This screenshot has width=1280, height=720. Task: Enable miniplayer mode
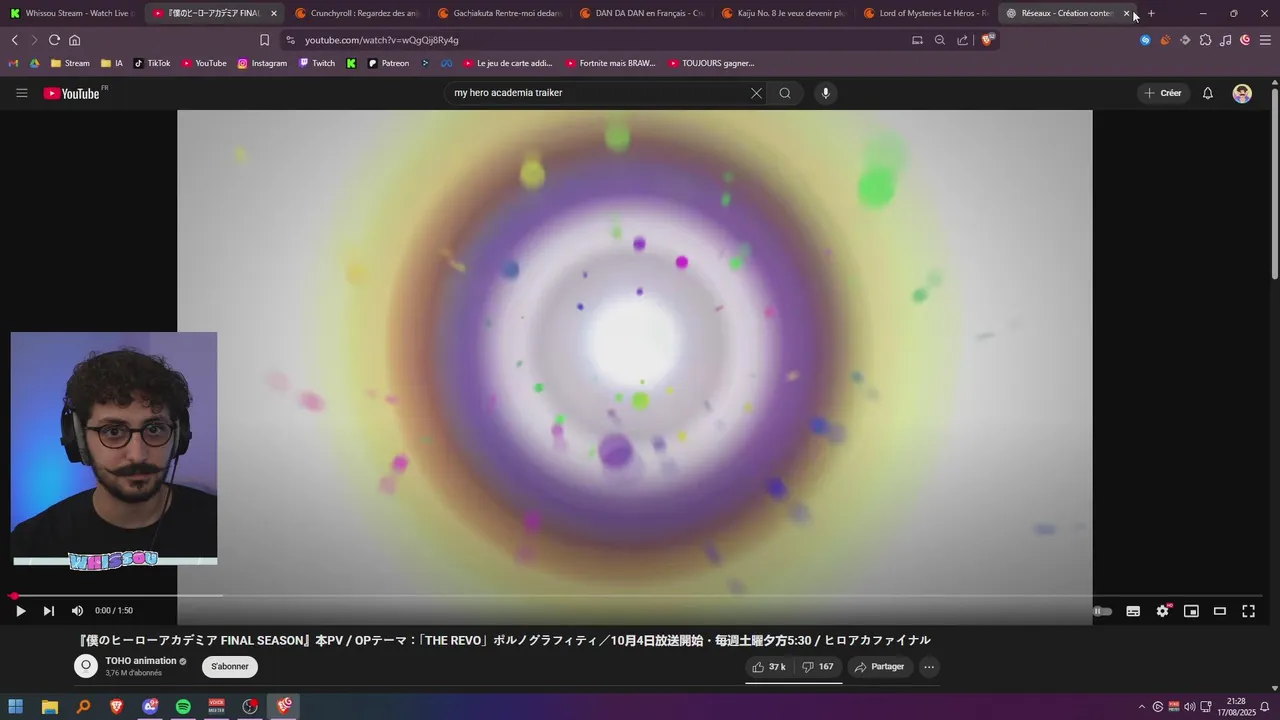1191,611
